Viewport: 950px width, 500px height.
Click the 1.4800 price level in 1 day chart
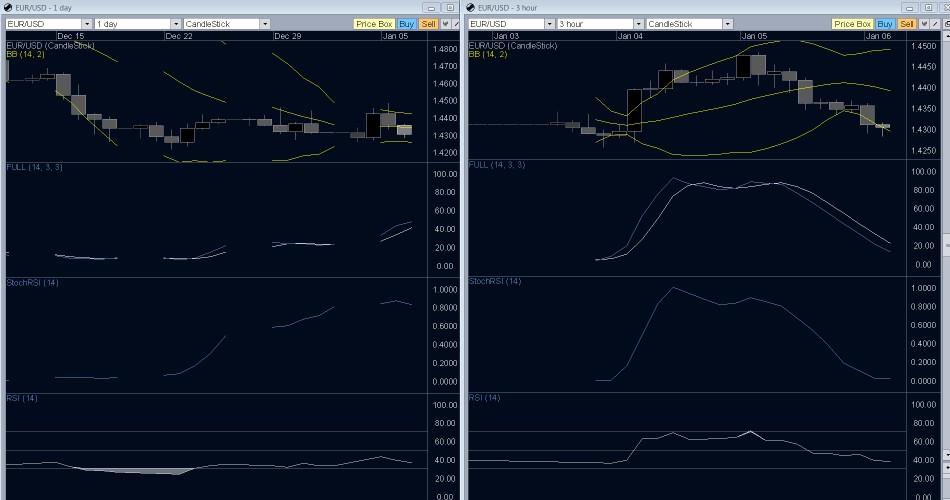tap(445, 49)
